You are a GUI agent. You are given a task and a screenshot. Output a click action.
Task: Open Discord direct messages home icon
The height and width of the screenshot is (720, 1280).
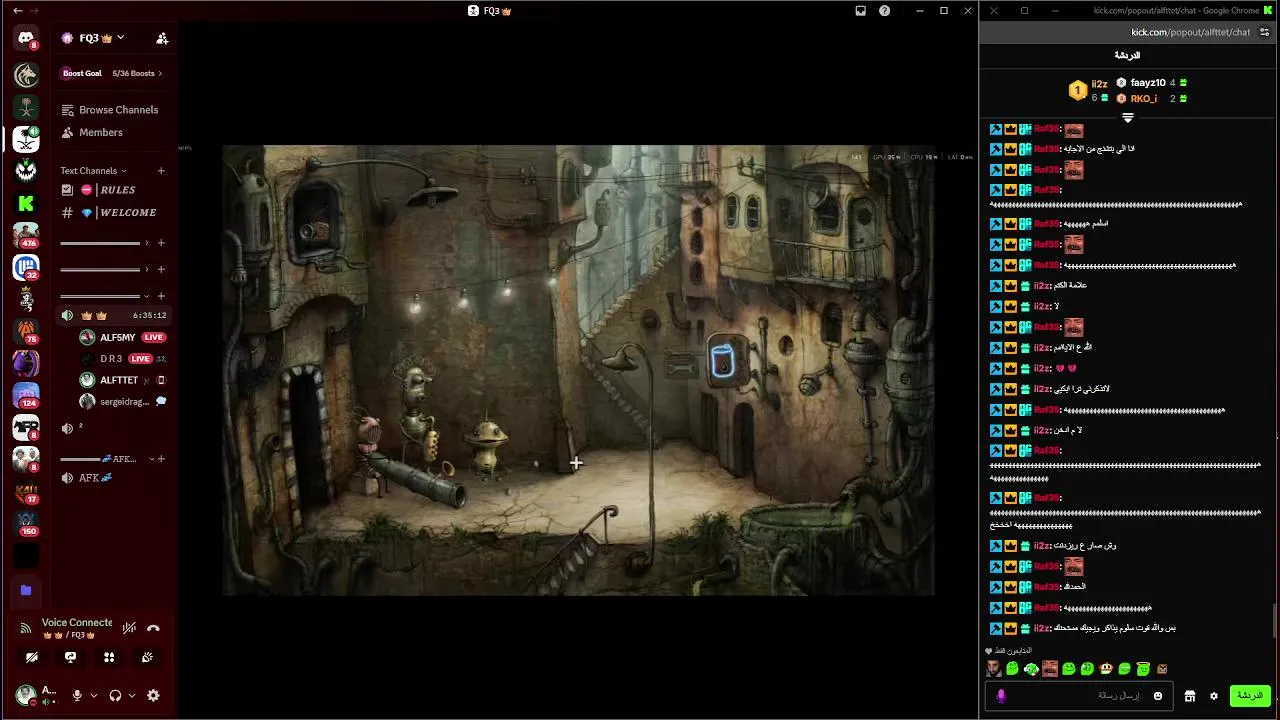point(26,38)
